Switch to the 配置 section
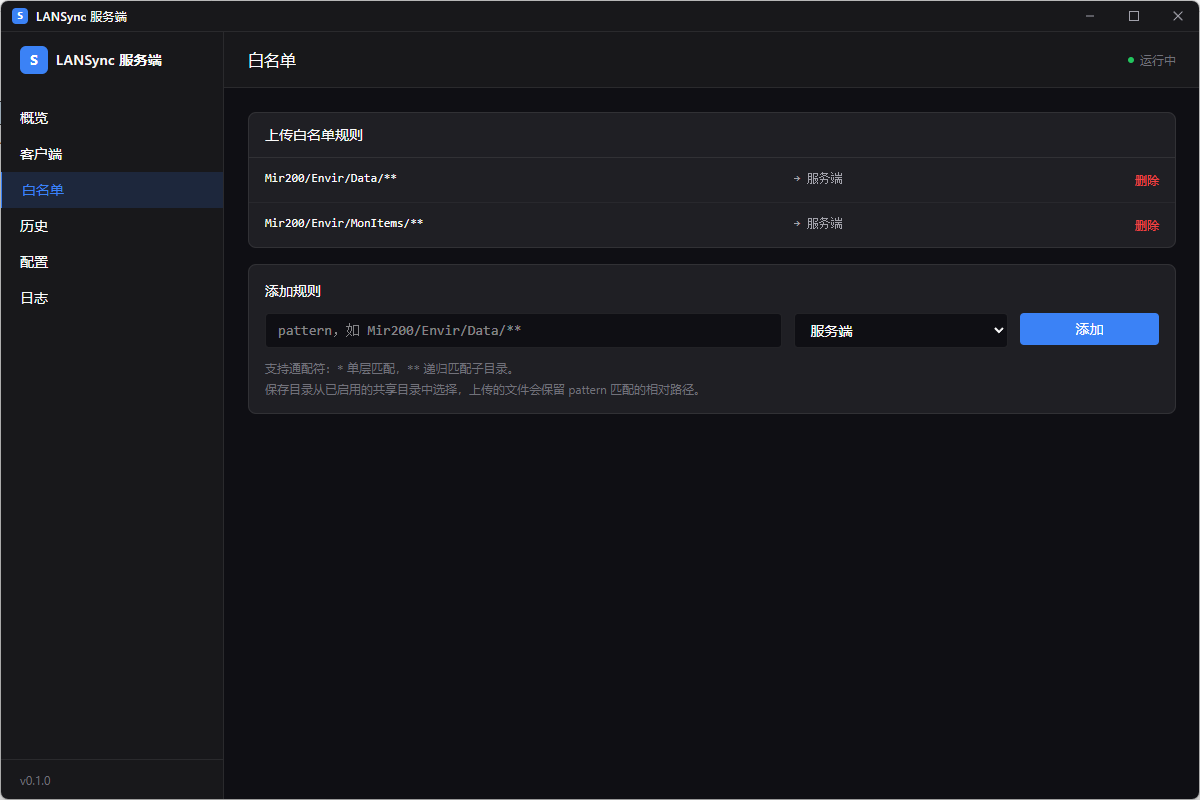The height and width of the screenshot is (800, 1200). tap(112, 262)
